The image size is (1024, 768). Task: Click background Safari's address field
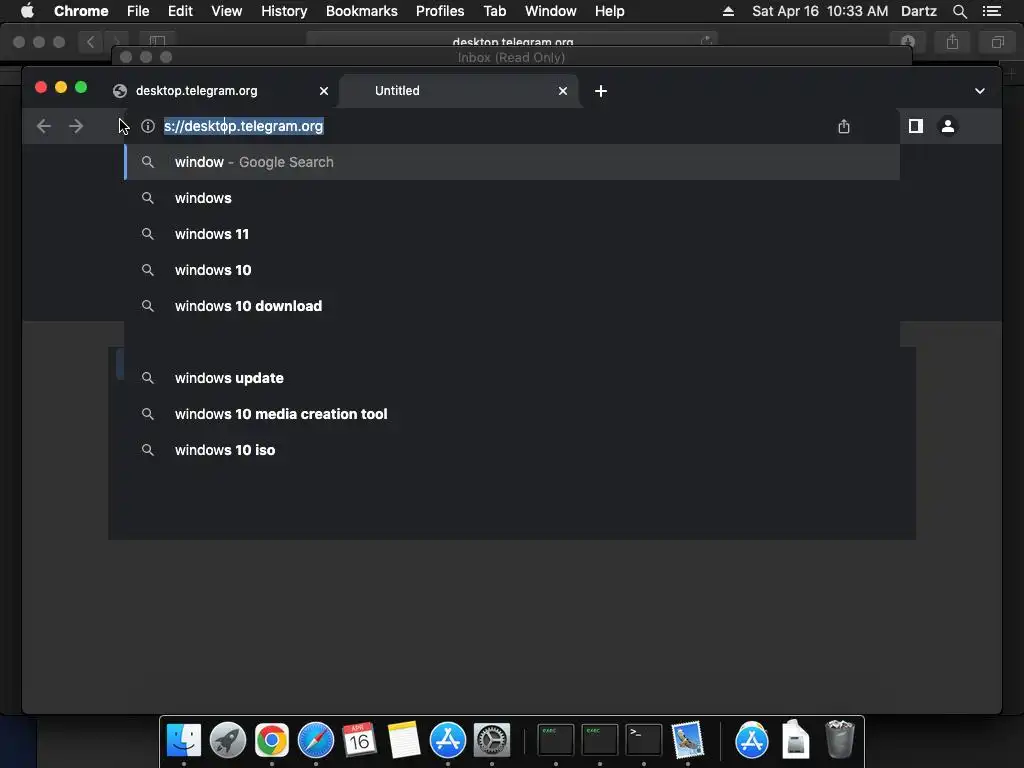point(512,40)
